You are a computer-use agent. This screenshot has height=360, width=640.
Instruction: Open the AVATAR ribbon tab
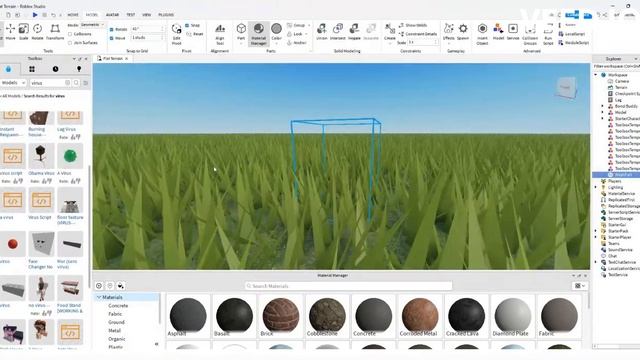[112, 15]
